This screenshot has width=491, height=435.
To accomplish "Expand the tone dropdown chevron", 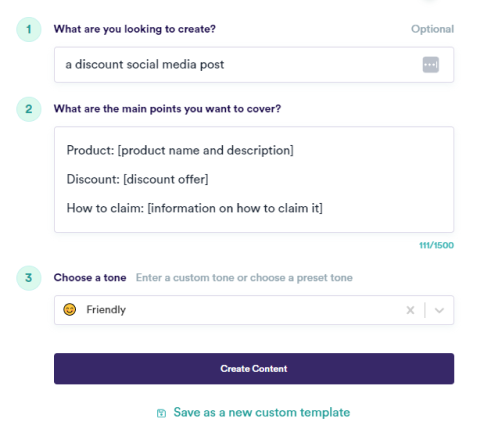I will (439, 310).
